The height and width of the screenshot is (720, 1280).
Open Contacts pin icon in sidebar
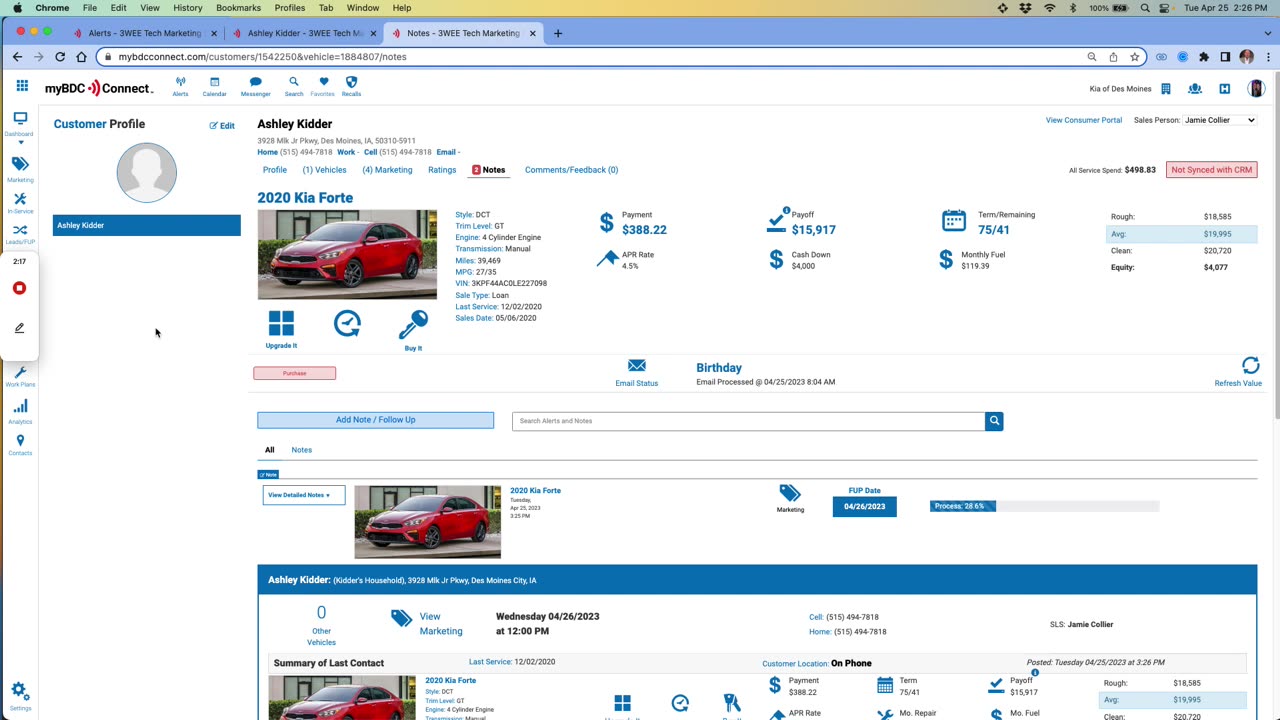[20, 445]
